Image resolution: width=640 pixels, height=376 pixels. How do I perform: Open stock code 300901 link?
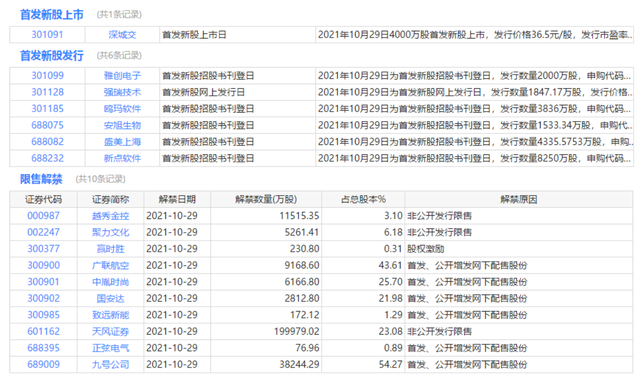(x=43, y=282)
